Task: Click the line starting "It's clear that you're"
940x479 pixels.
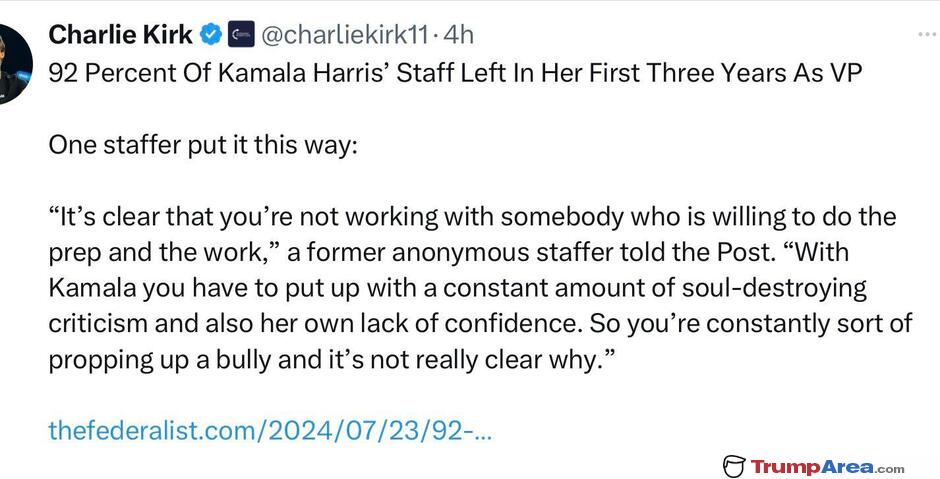Action: [x=472, y=216]
